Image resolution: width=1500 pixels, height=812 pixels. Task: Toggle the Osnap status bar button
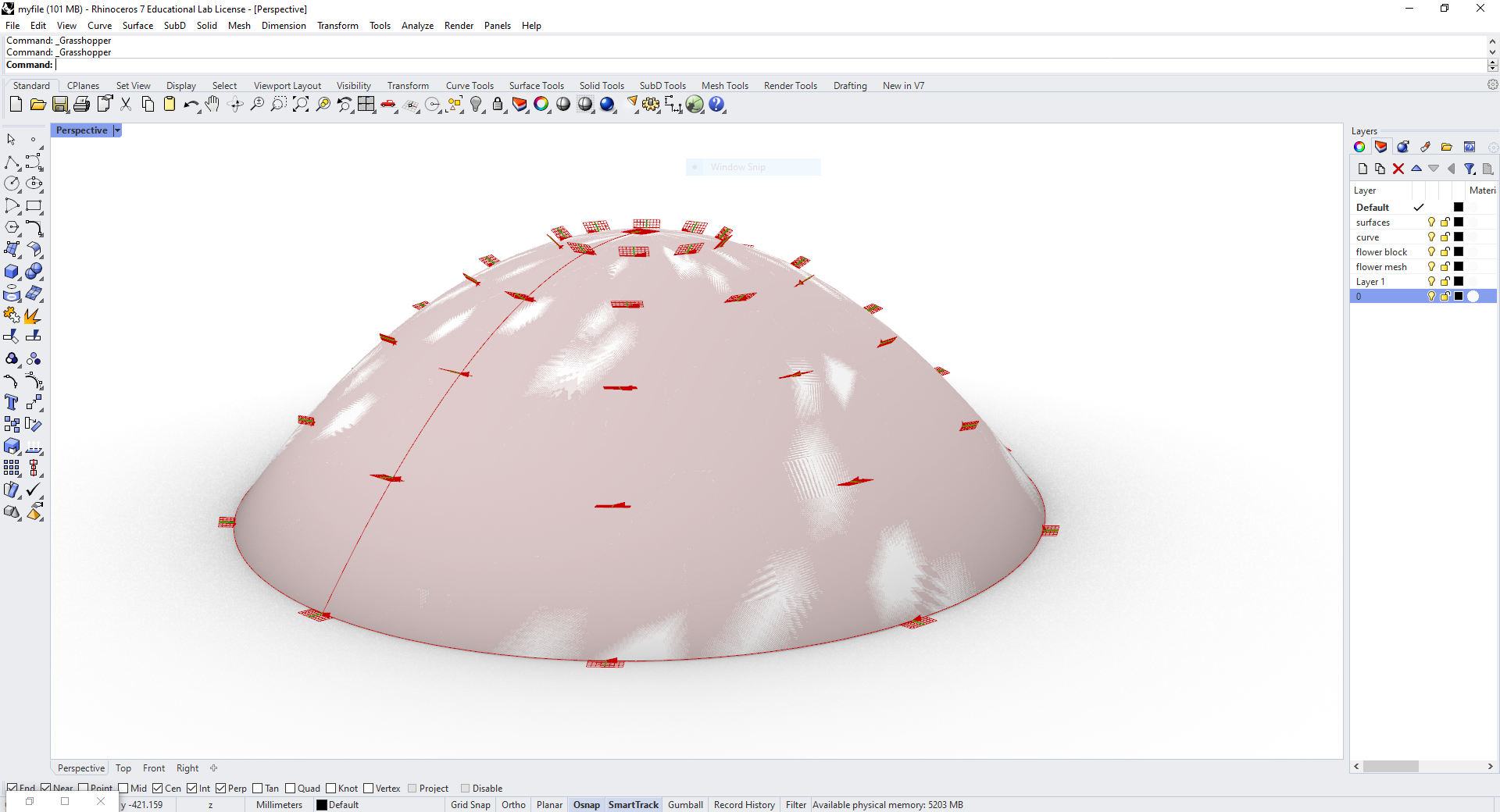[x=587, y=805]
